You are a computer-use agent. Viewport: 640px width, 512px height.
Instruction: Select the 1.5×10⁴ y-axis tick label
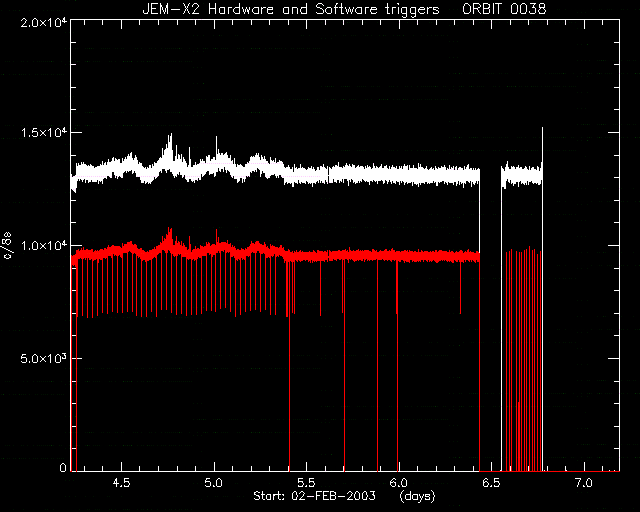coord(44,133)
